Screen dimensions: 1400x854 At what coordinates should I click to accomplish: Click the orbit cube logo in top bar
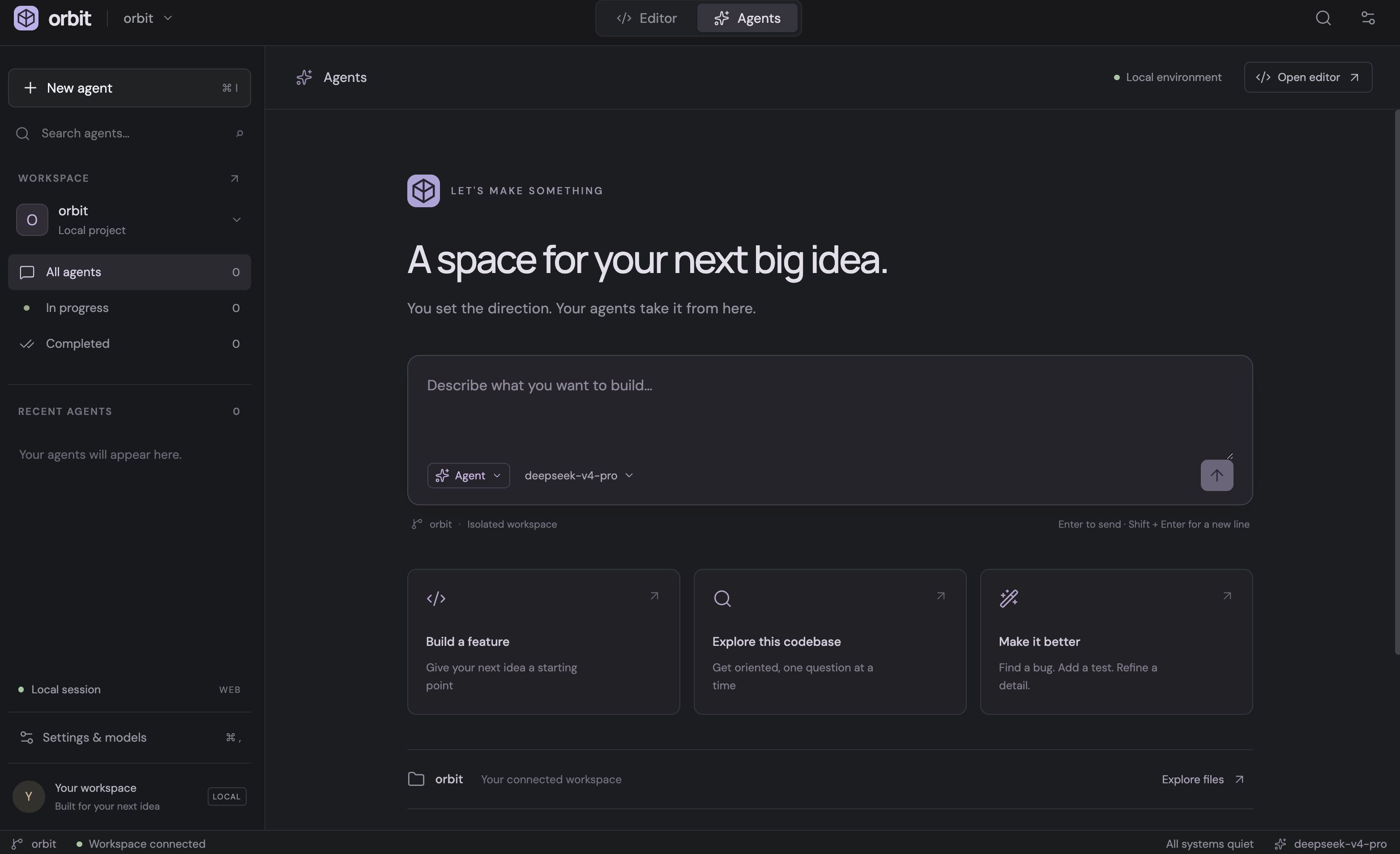[x=26, y=18]
